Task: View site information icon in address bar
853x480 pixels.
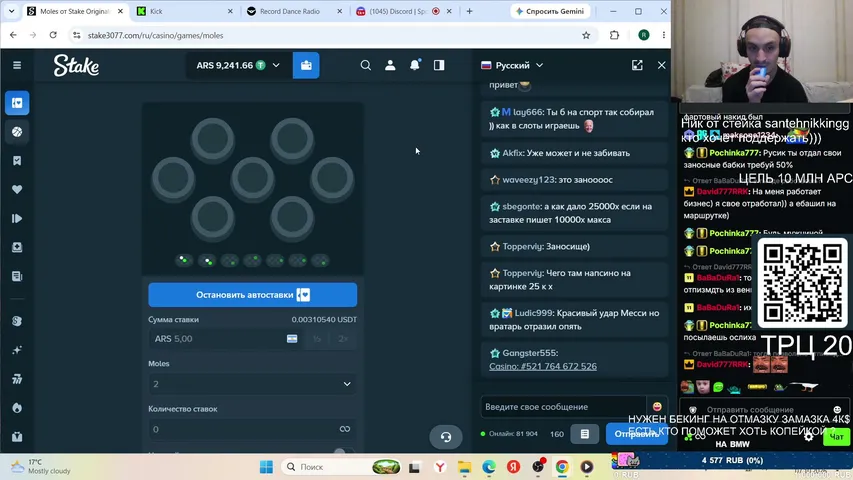Action: [x=77, y=35]
